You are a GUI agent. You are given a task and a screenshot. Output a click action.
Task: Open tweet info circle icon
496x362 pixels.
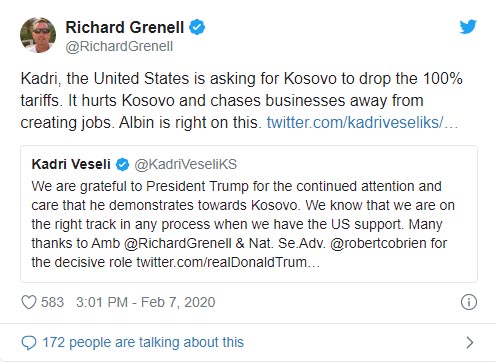(x=469, y=302)
